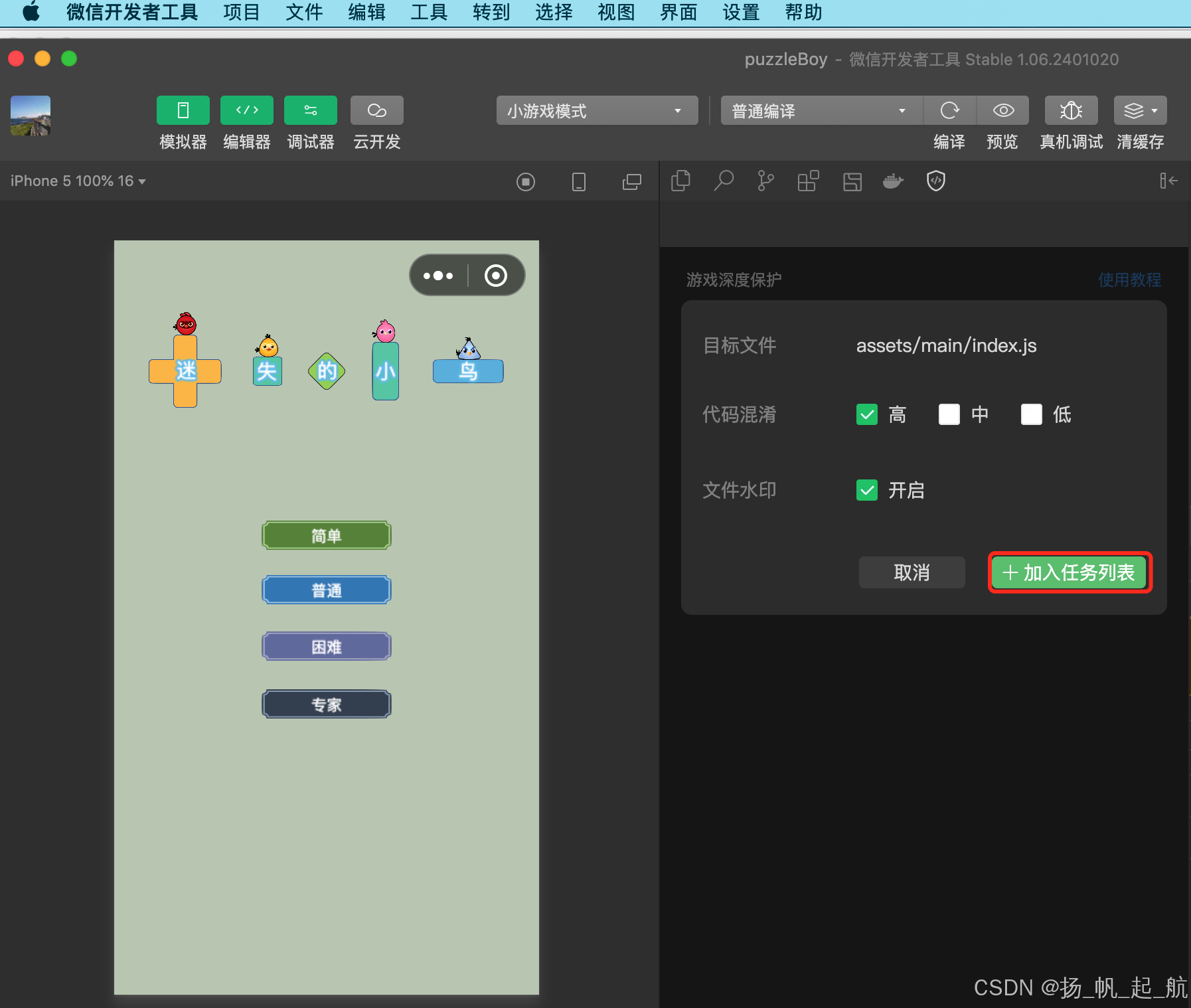Click the 清缓存 clear cache icon
Screen dimensions: 1191x1008
click(x=1133, y=110)
